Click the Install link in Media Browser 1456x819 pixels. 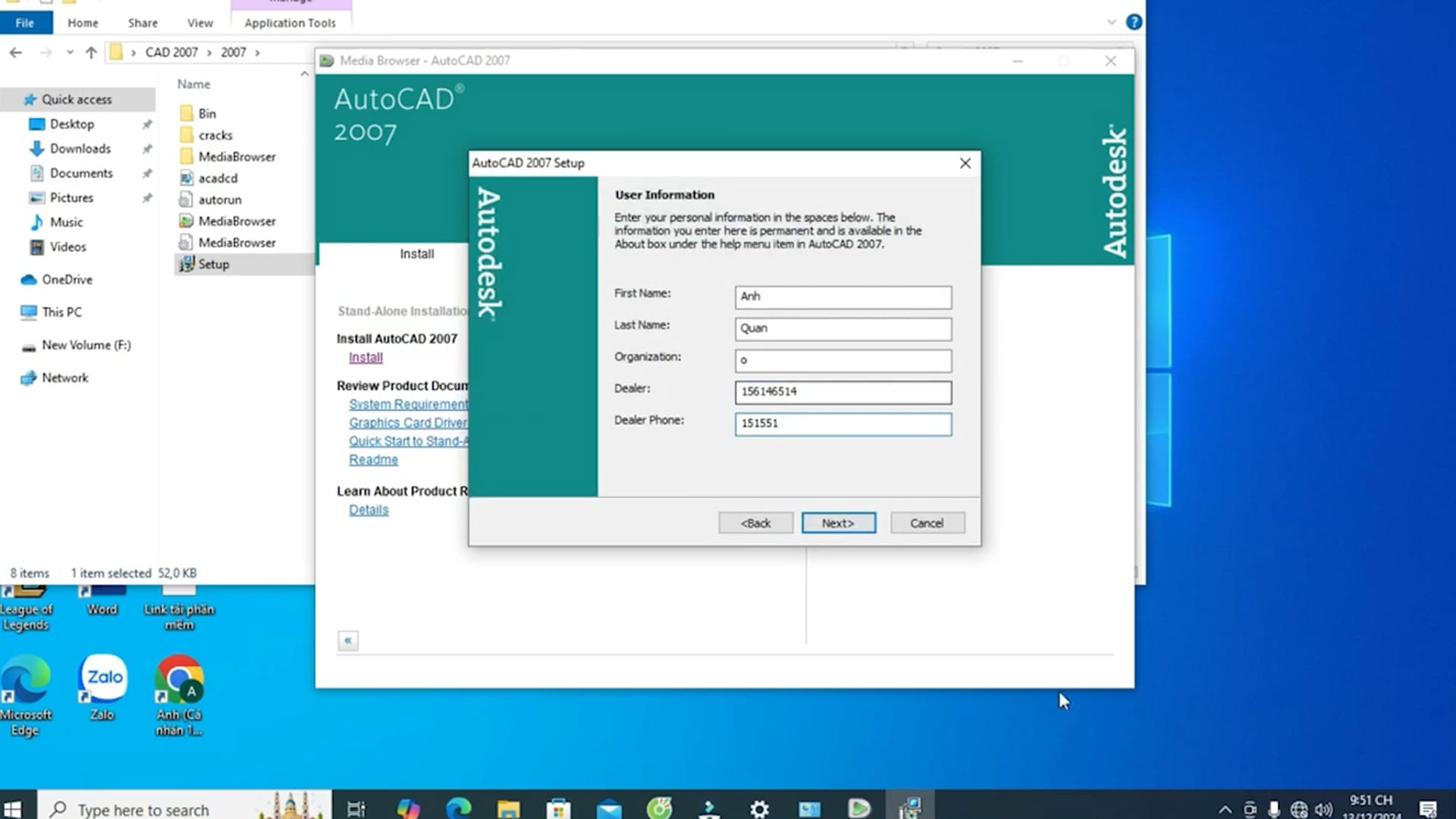pyautogui.click(x=366, y=357)
